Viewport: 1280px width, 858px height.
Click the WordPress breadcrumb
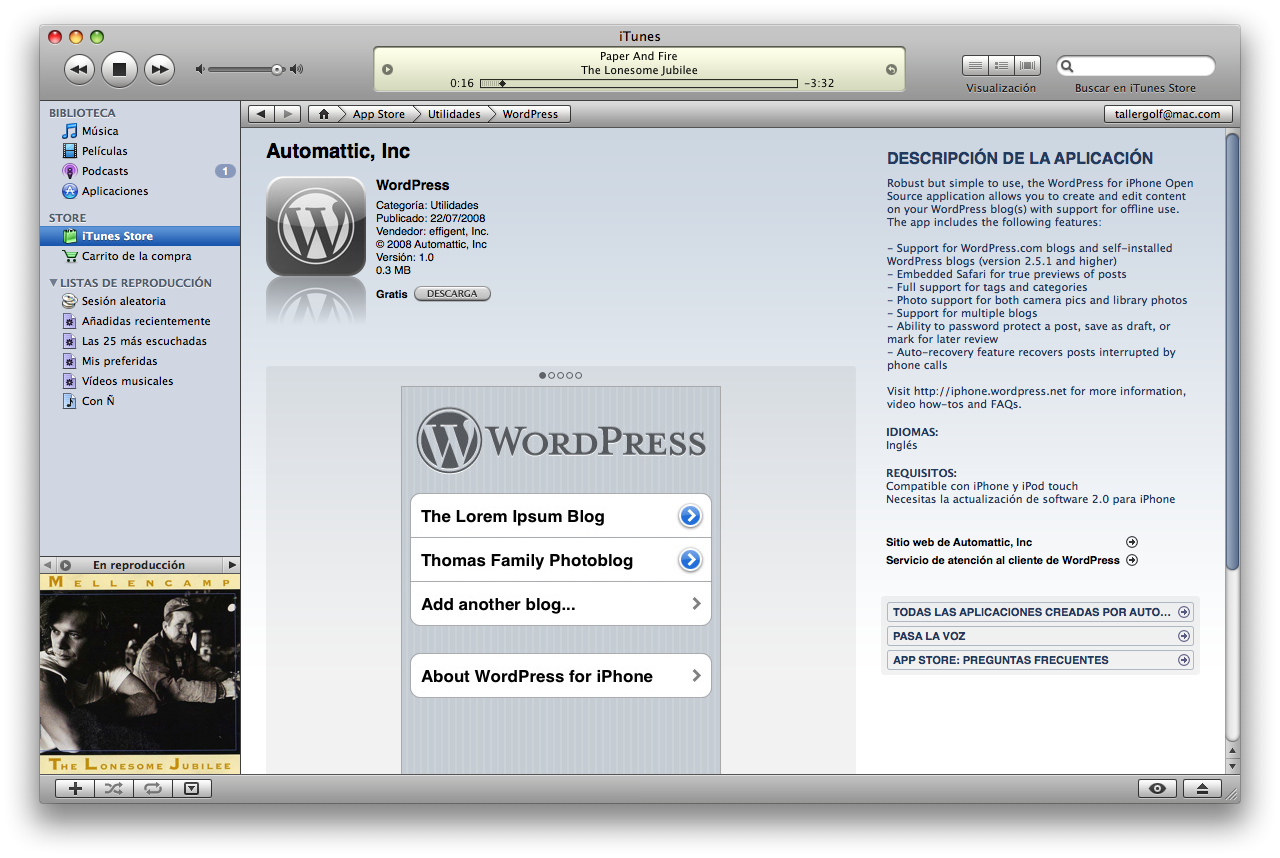(x=530, y=114)
